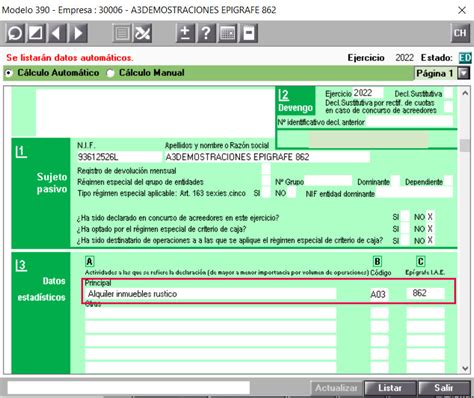Screen dimensions: 474x398
Task: Click the plus-minus toolbar icon
Action: pyautogui.click(x=185, y=33)
